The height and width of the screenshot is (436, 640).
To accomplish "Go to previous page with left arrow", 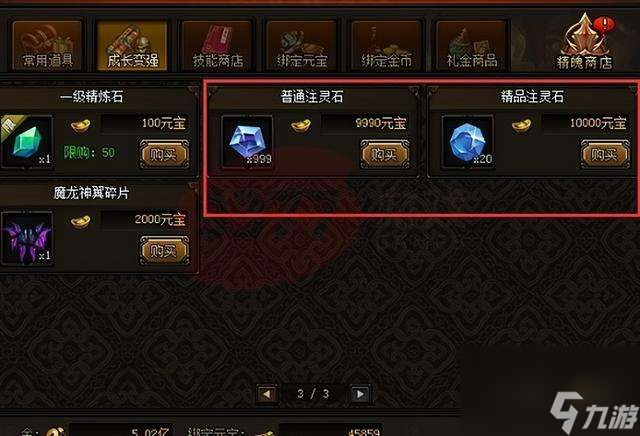I will 267,394.
